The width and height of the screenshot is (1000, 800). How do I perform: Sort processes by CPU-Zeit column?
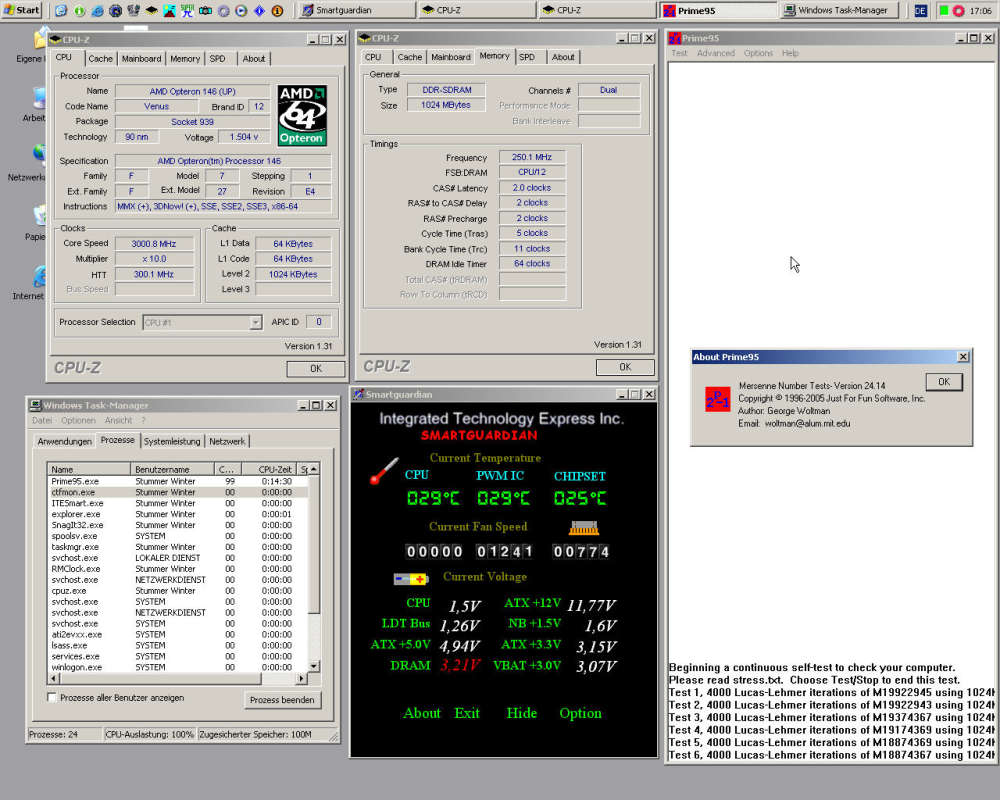point(270,470)
